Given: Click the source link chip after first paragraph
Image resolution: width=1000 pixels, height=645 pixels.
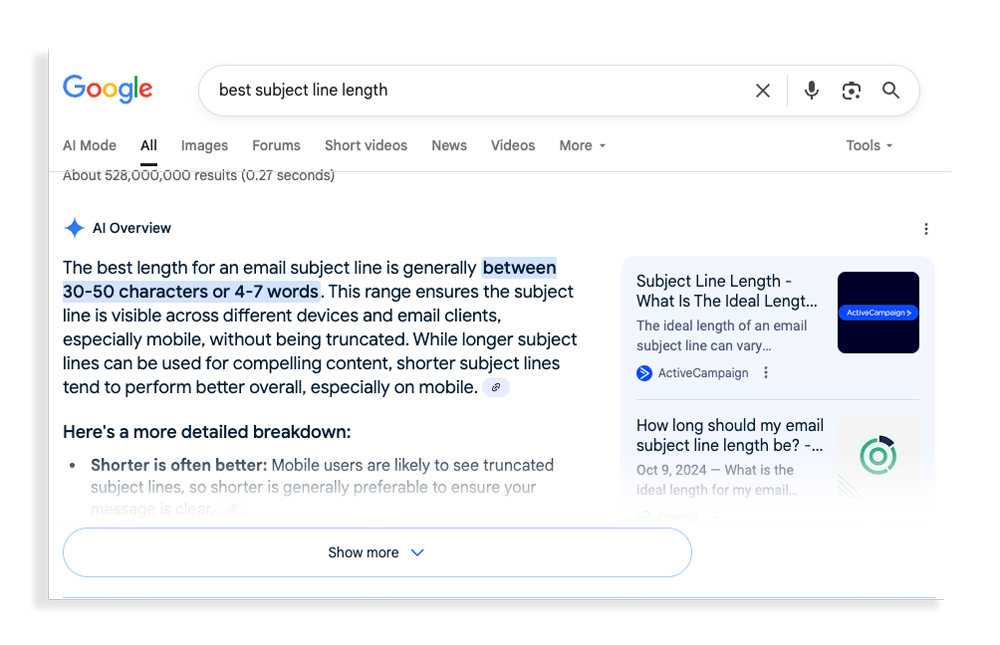Looking at the screenshot, I should 496,388.
